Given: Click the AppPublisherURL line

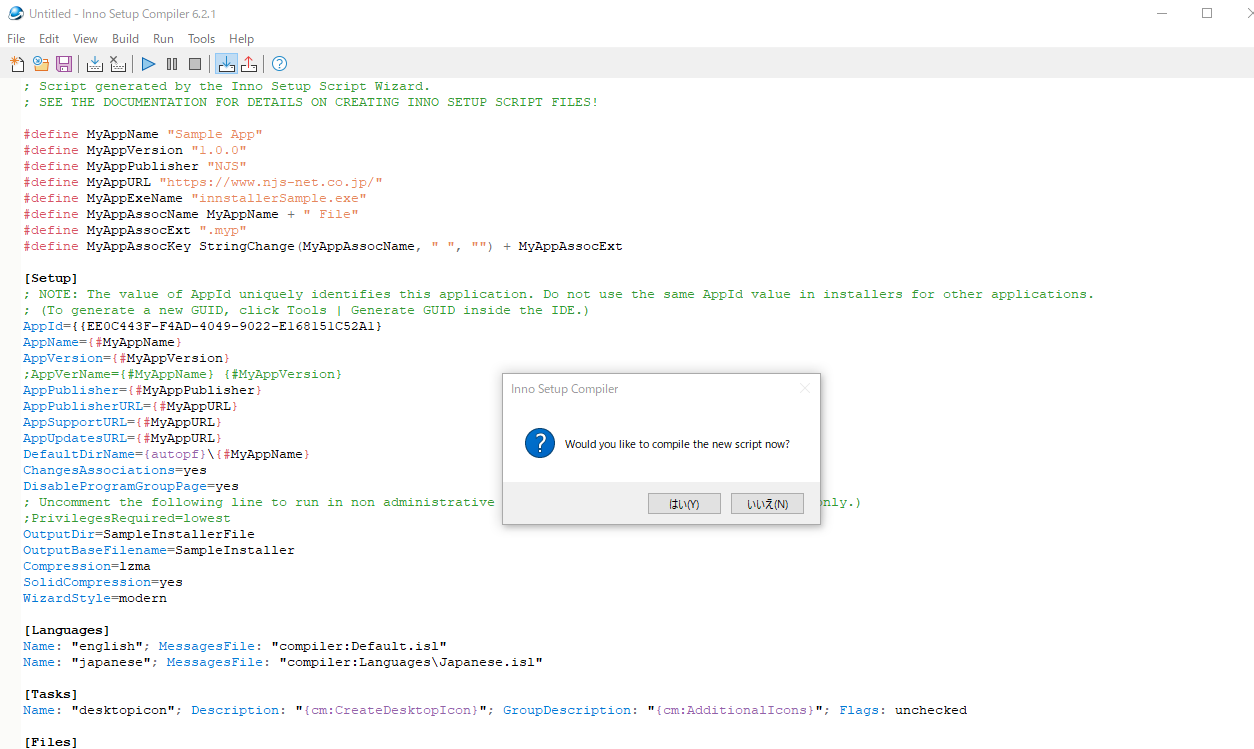Looking at the screenshot, I should pos(131,406).
